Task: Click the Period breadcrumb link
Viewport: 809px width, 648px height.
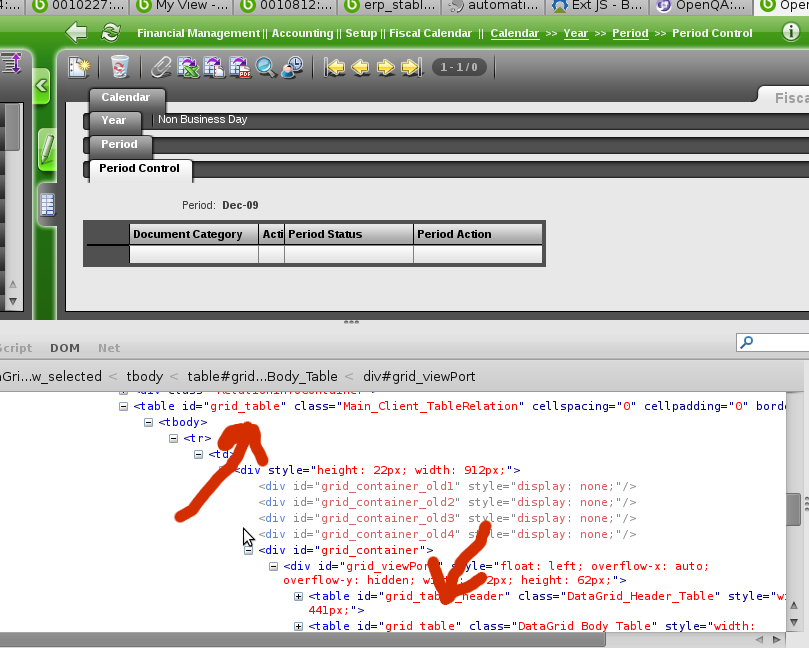Action: tap(630, 33)
